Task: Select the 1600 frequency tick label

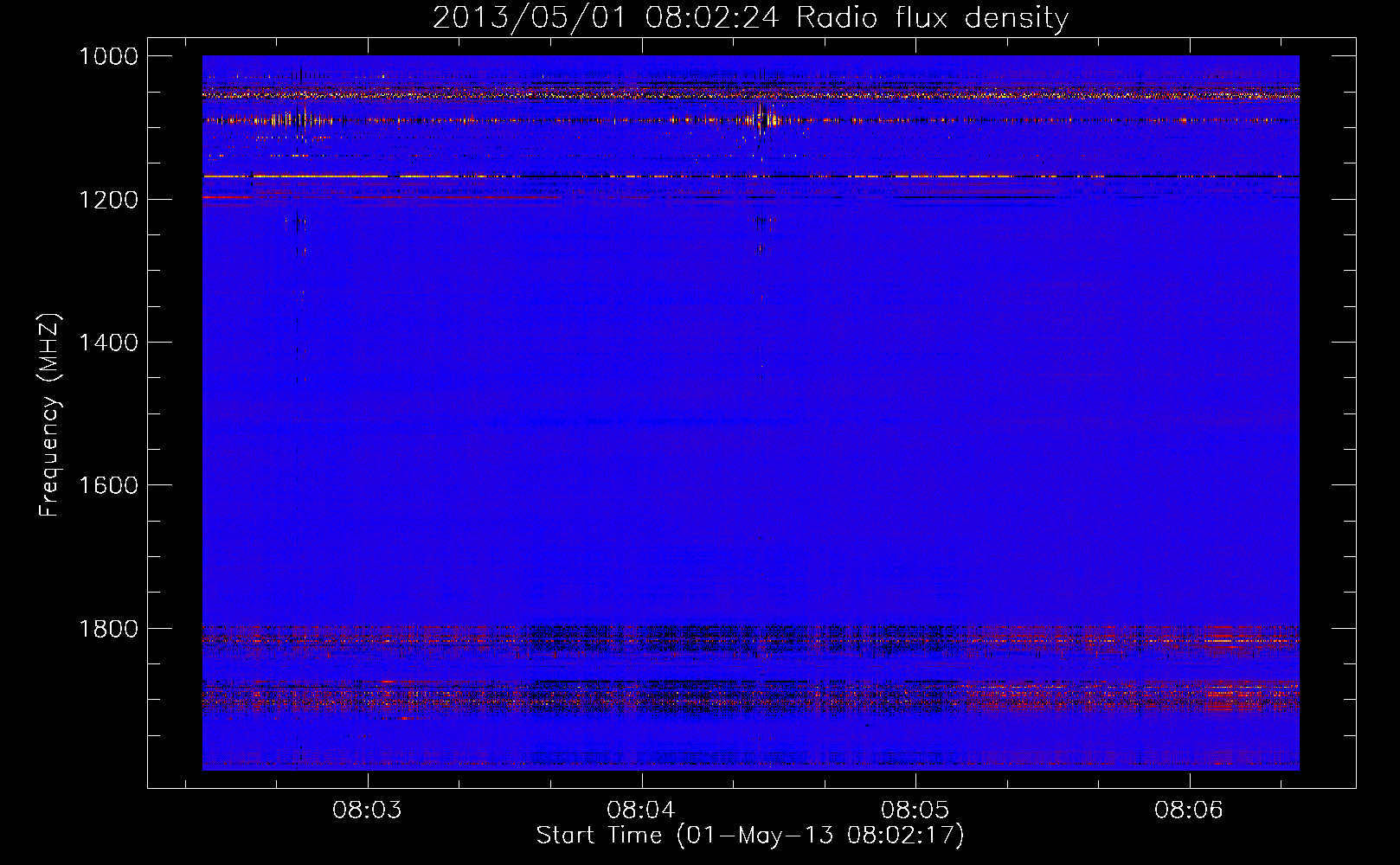Action: (108, 485)
